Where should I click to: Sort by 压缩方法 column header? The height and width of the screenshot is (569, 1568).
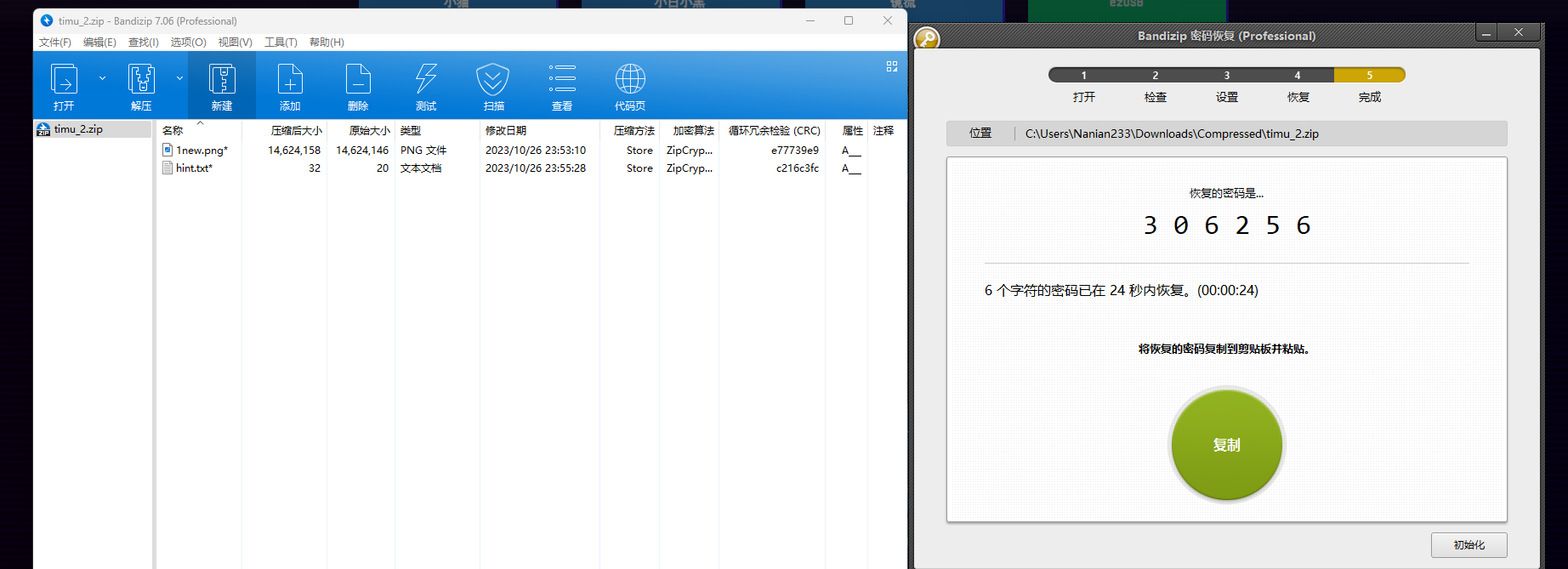(634, 130)
